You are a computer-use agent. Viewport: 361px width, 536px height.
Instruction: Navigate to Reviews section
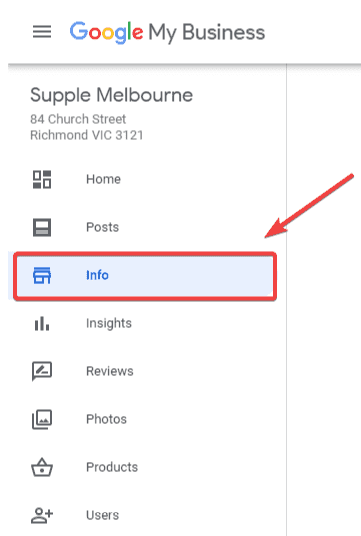(147, 371)
